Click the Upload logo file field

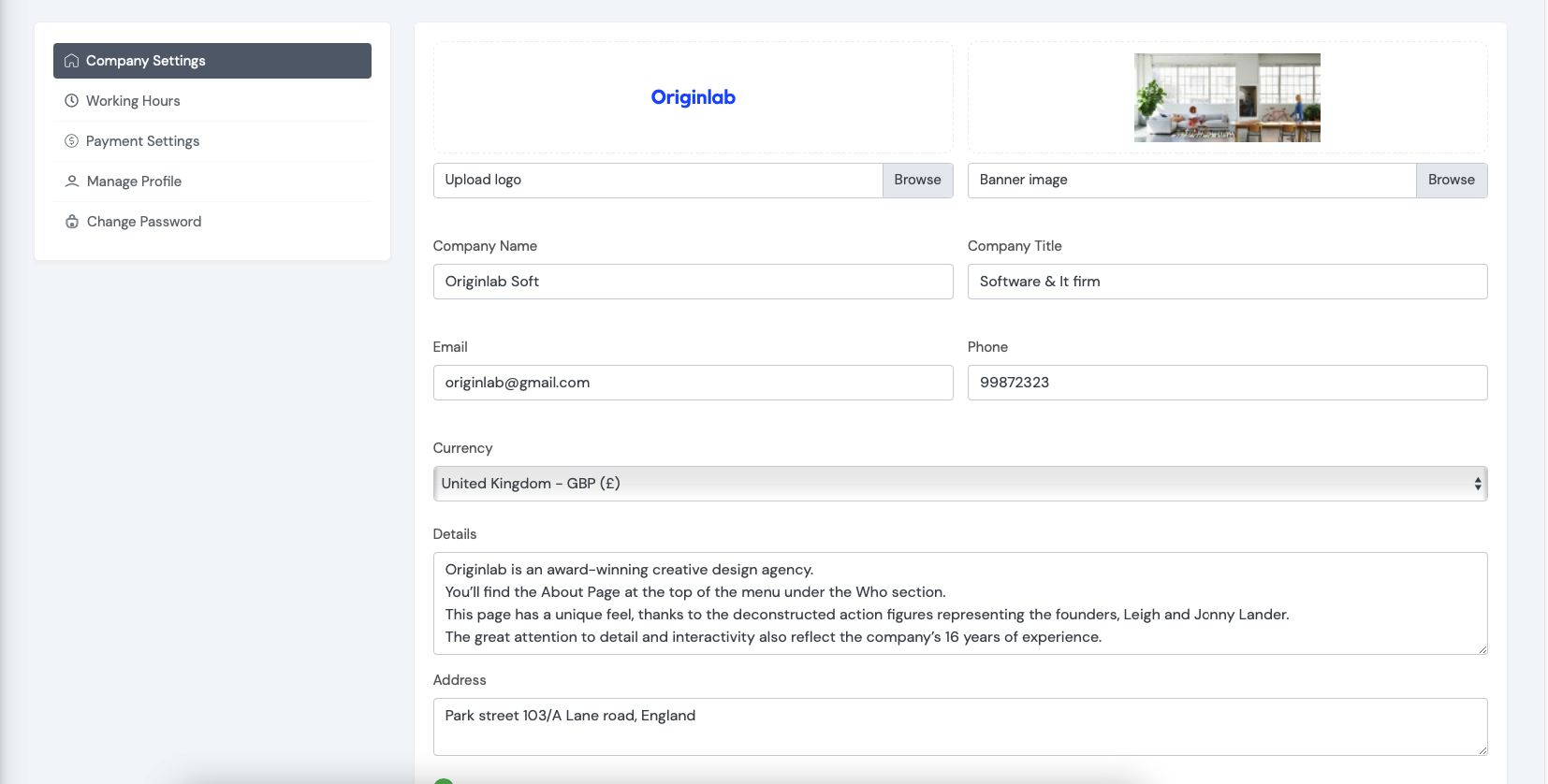coord(658,180)
